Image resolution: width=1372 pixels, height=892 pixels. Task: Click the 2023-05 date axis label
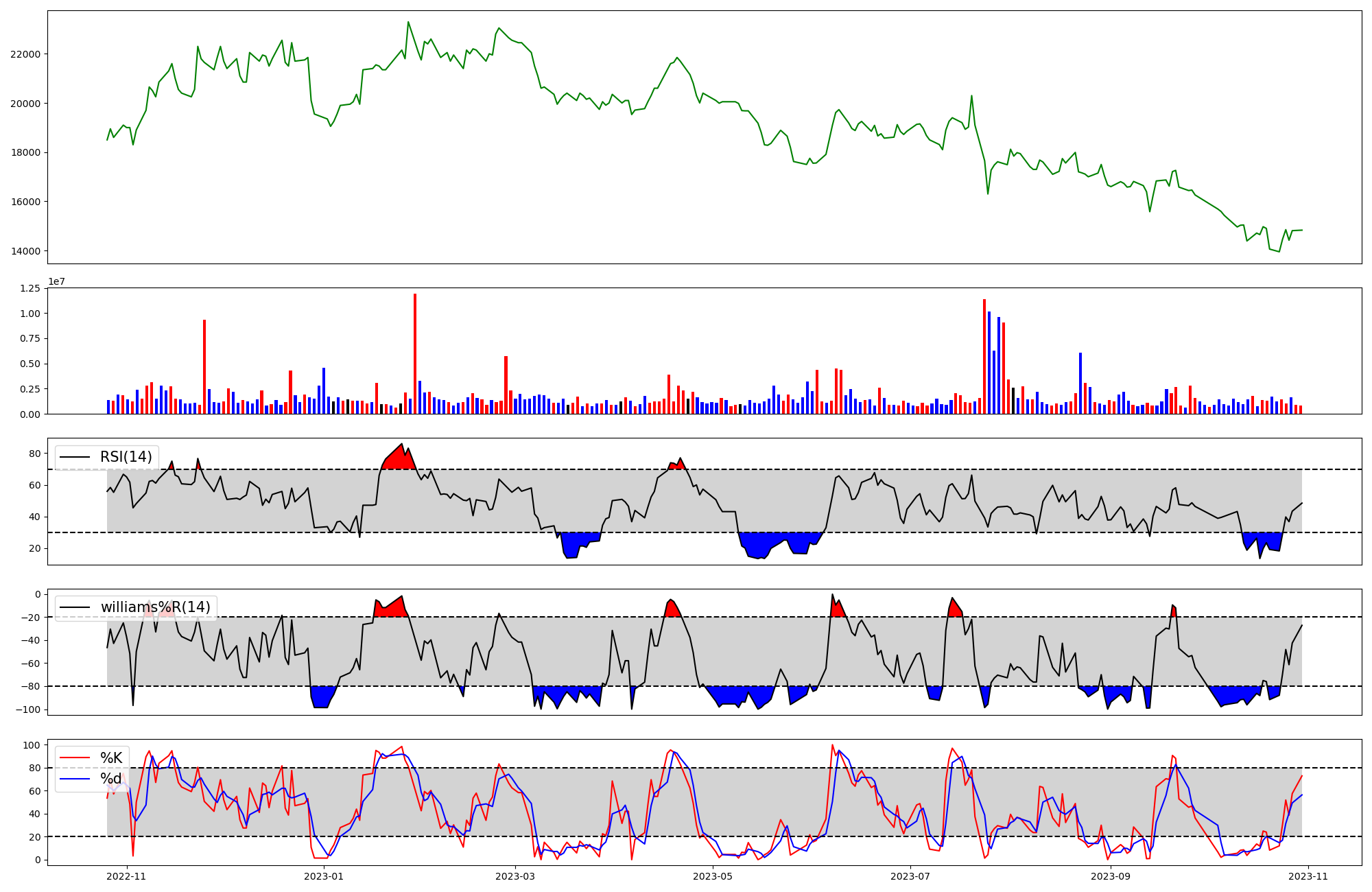[x=713, y=876]
